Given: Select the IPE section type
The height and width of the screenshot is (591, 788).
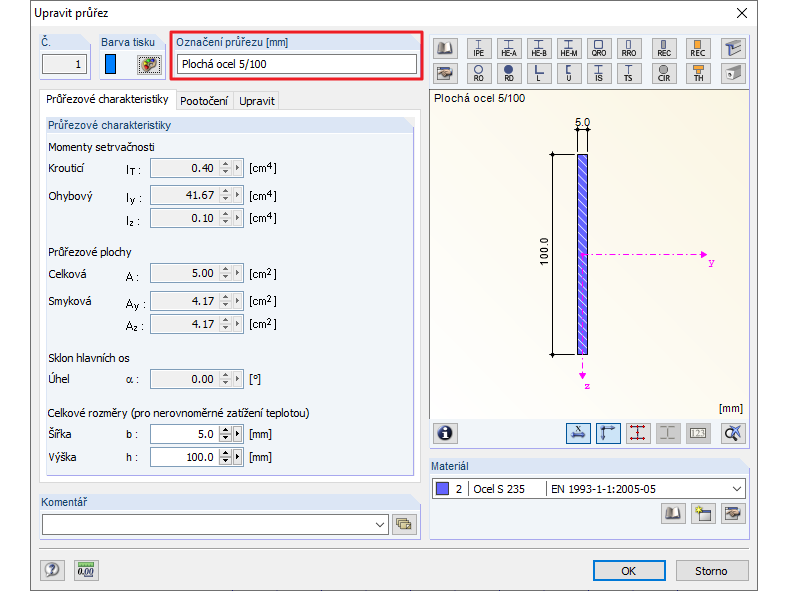Looking at the screenshot, I should (478, 48).
